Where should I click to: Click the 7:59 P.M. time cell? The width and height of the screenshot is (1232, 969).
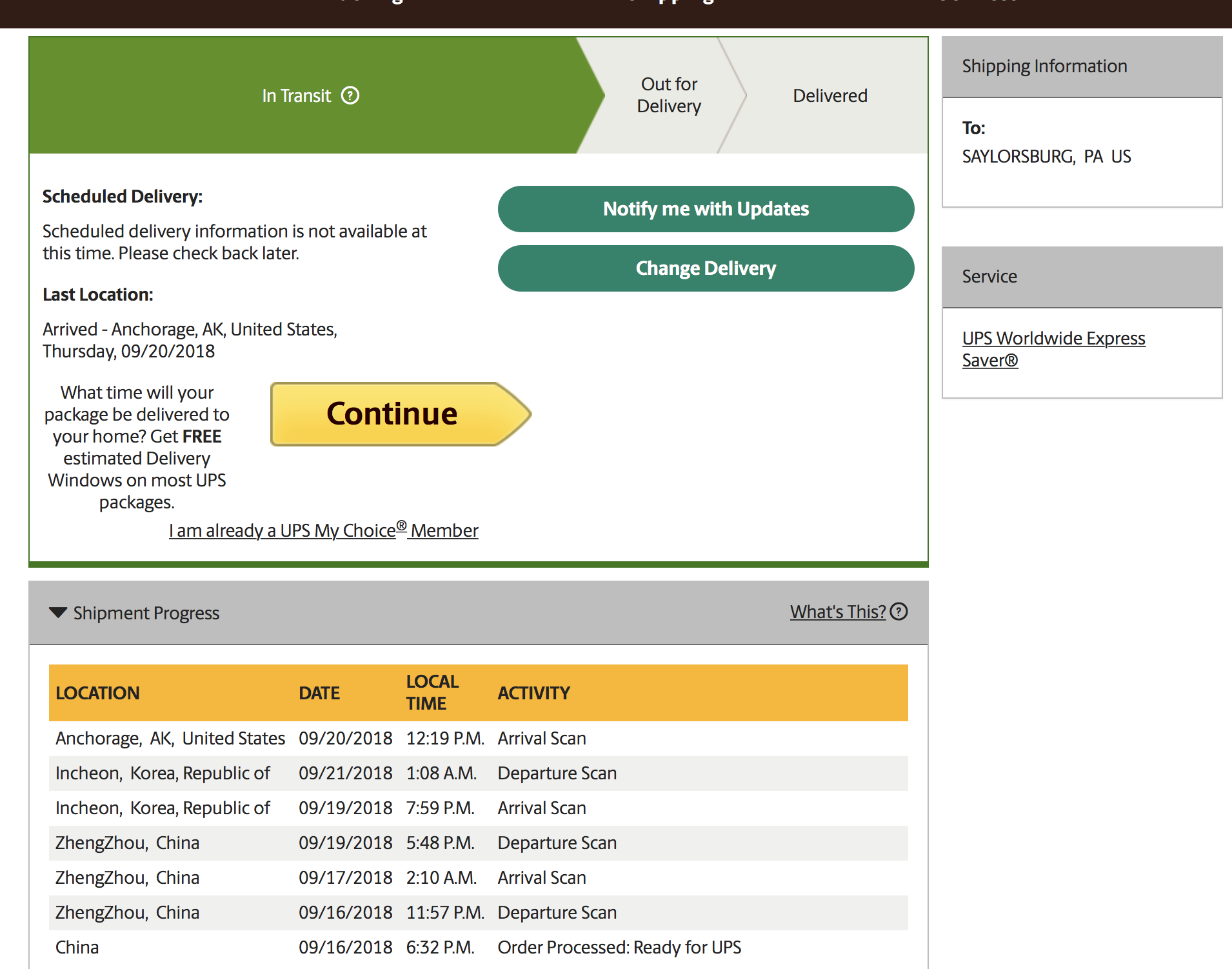click(x=441, y=808)
